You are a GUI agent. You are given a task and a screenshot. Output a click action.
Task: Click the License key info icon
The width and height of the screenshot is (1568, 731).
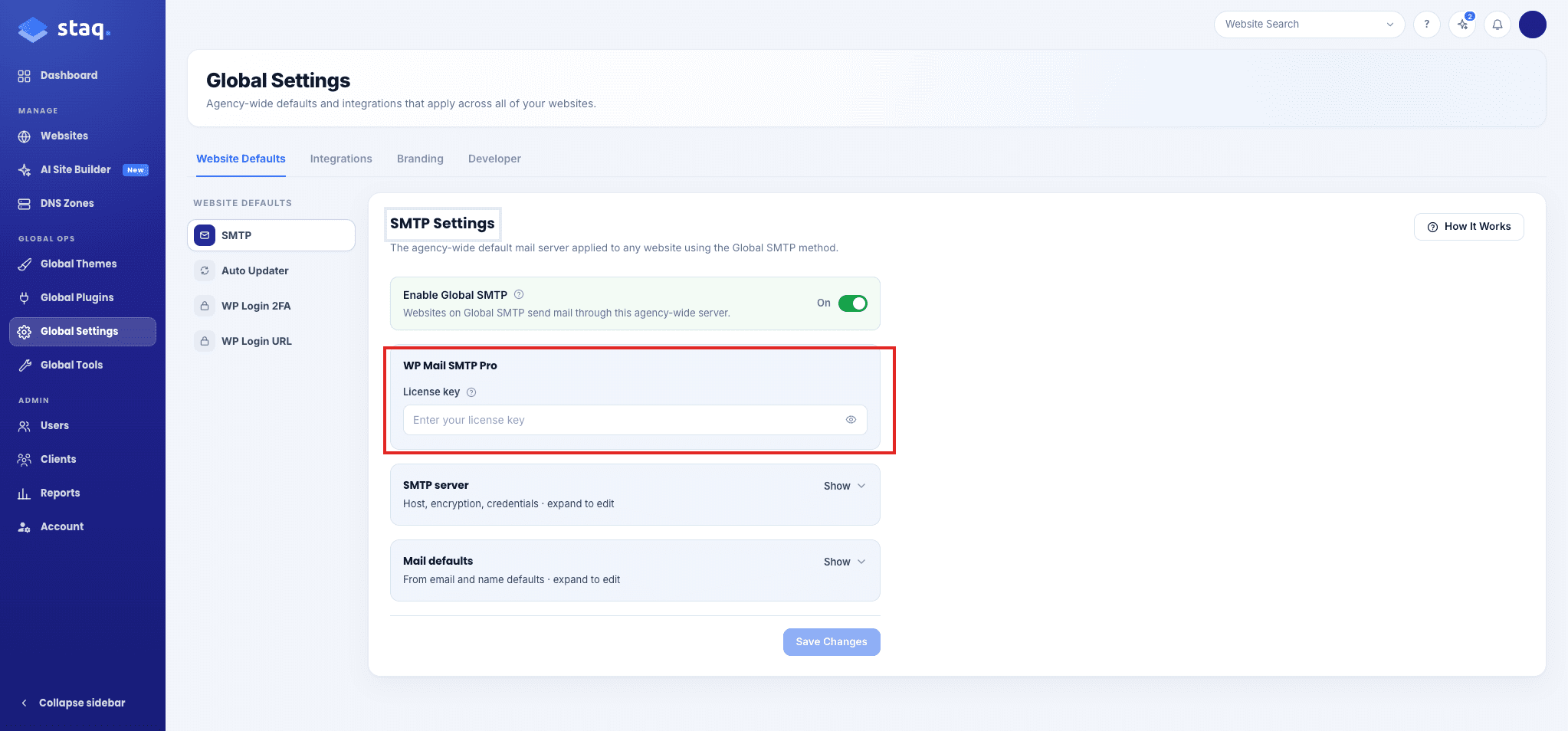471,392
